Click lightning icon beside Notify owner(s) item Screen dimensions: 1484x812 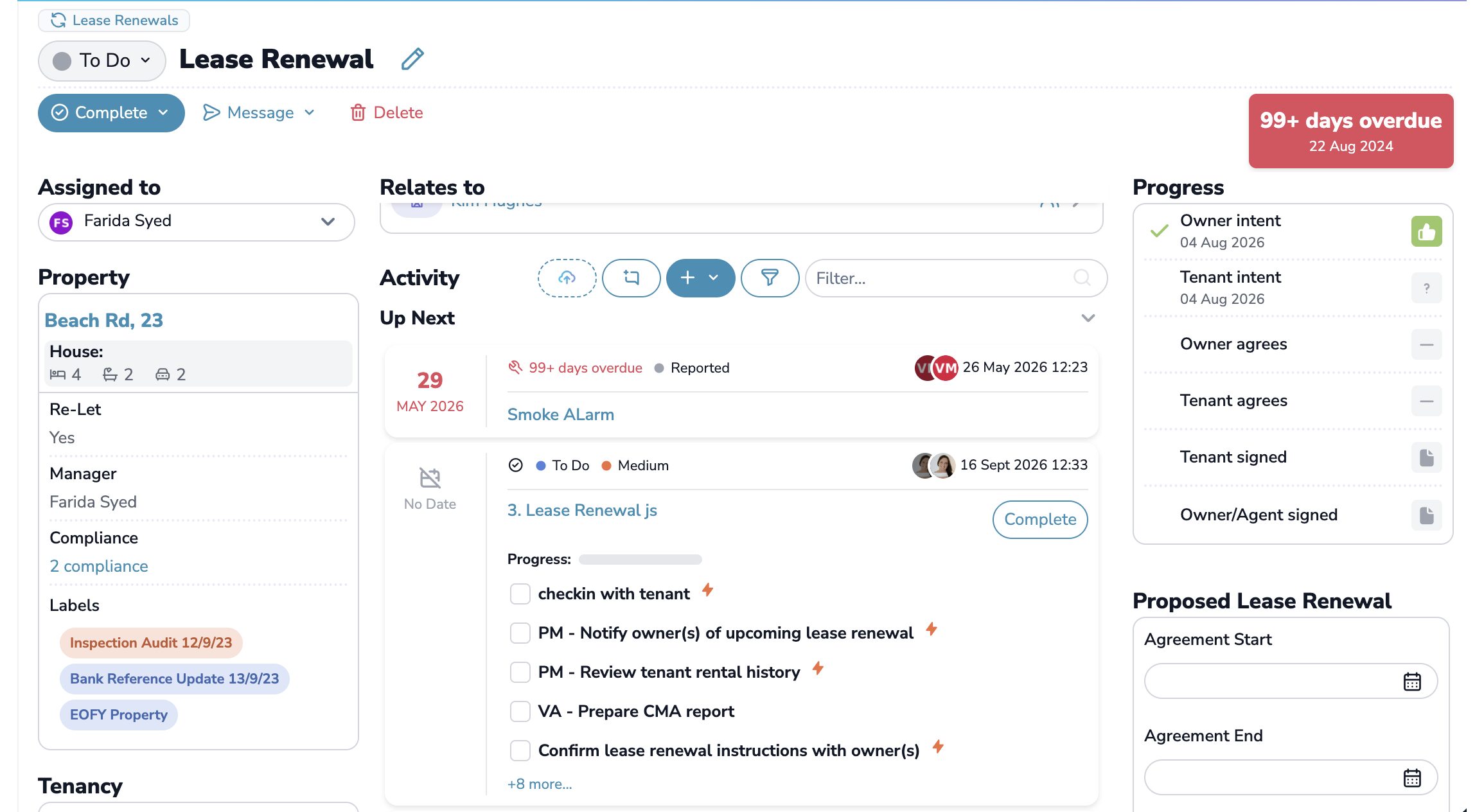pyautogui.click(x=932, y=629)
